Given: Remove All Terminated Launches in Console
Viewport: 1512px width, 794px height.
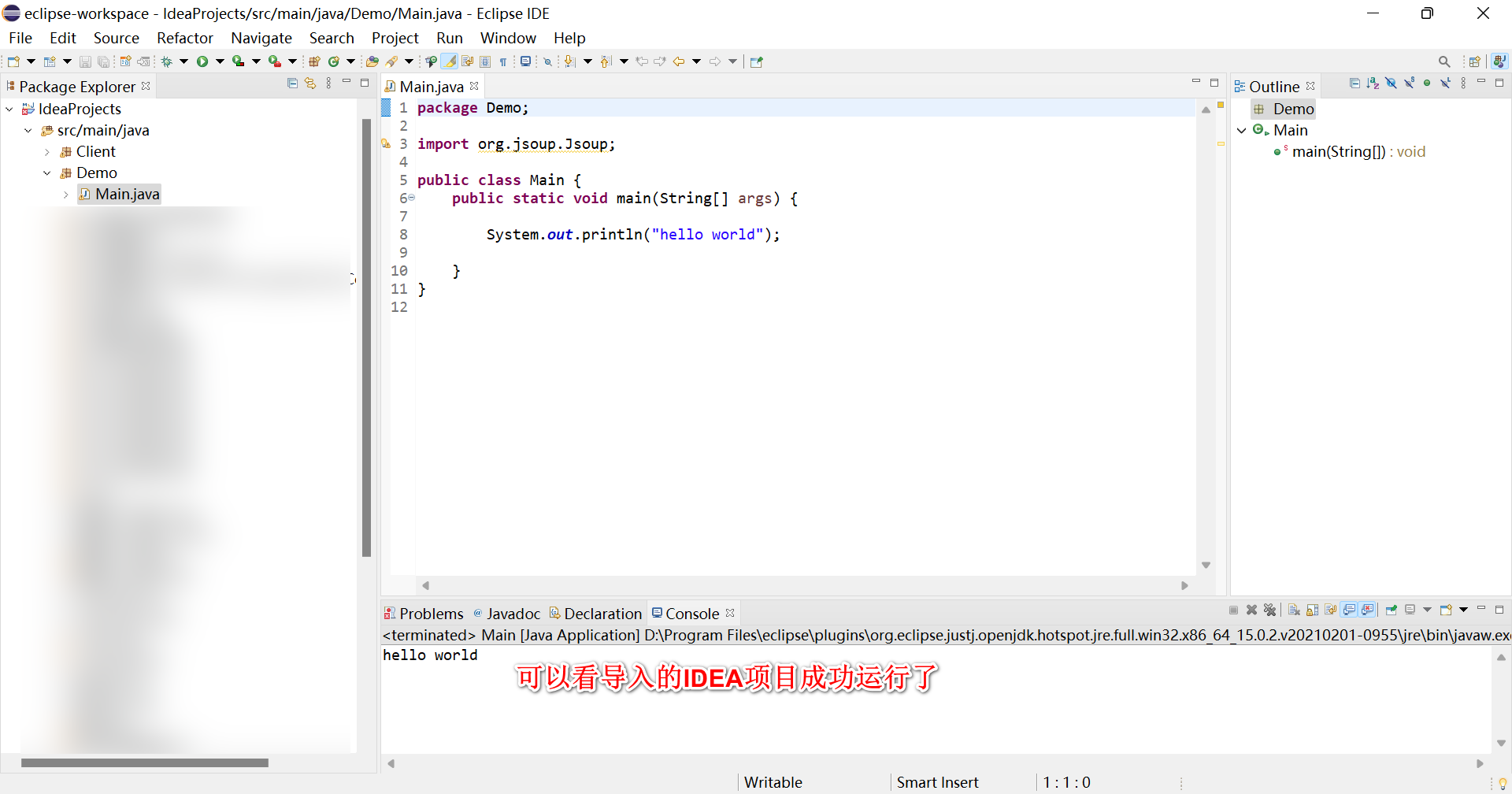Looking at the screenshot, I should pos(1269,610).
